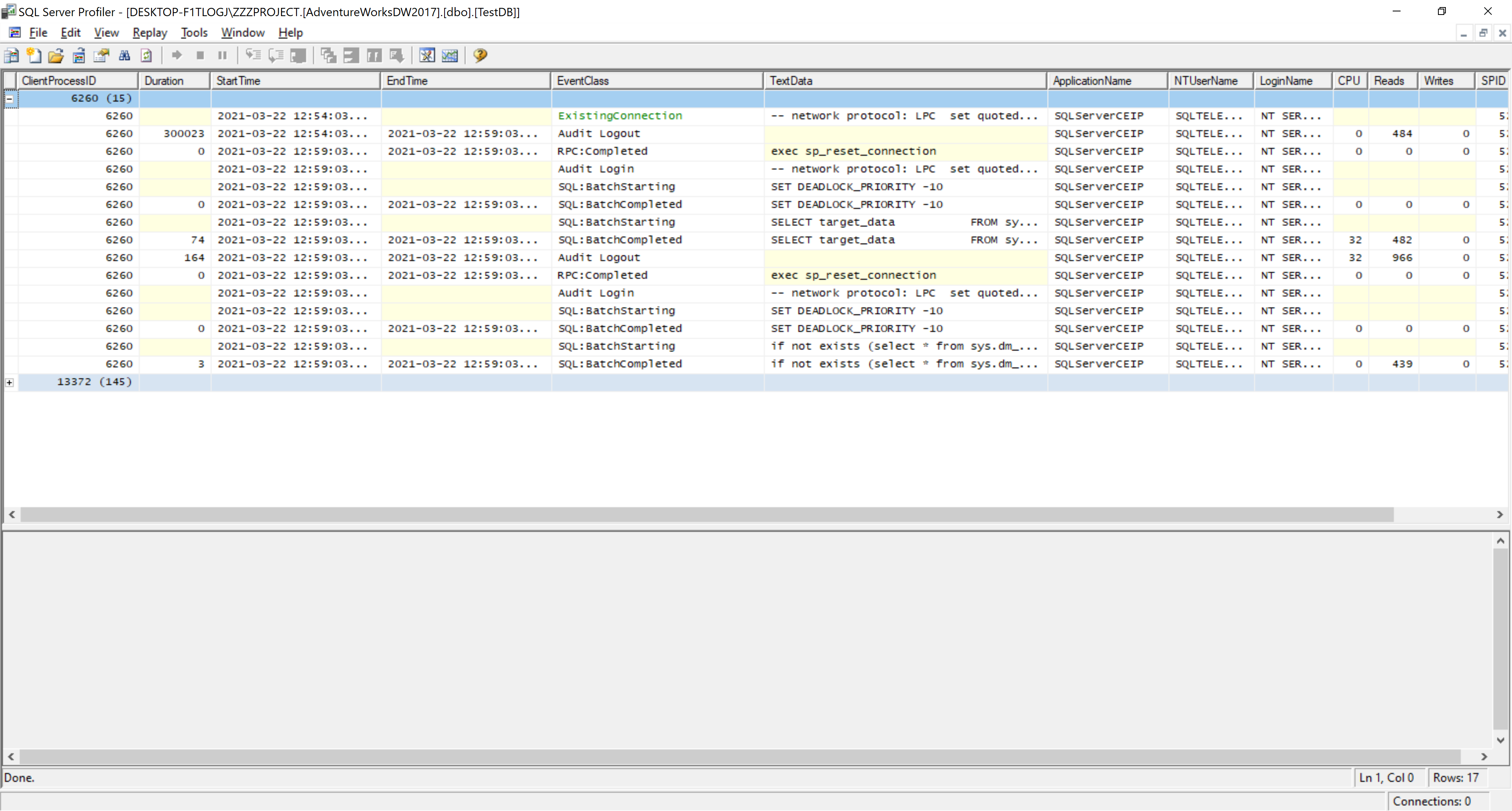Expand the 13372 (145) process group
1512x811 pixels.
[9, 382]
